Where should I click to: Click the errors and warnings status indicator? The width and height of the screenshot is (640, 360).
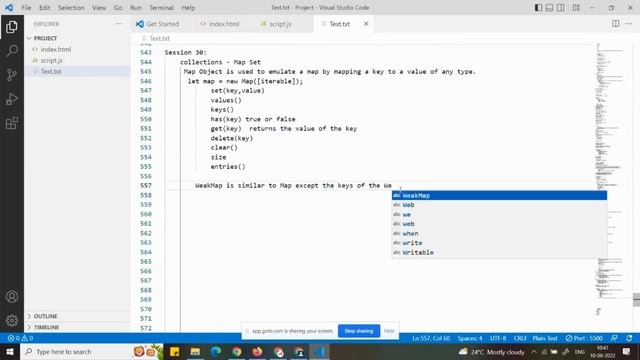pyautogui.click(x=20, y=338)
